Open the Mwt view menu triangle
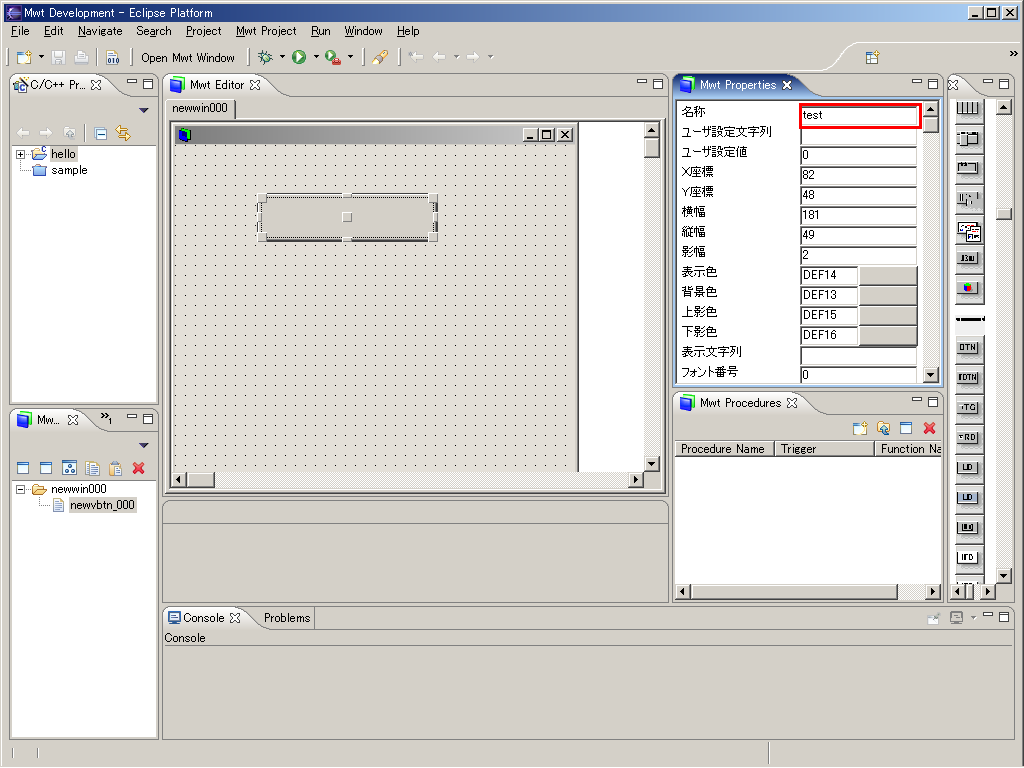The image size is (1024, 768). click(144, 445)
